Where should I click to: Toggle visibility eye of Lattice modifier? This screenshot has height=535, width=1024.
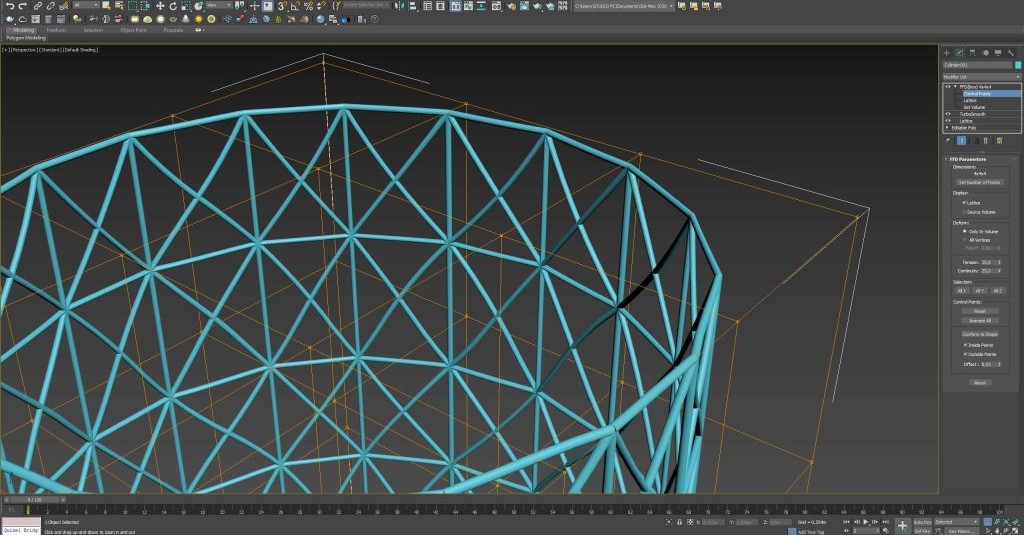[x=948, y=121]
